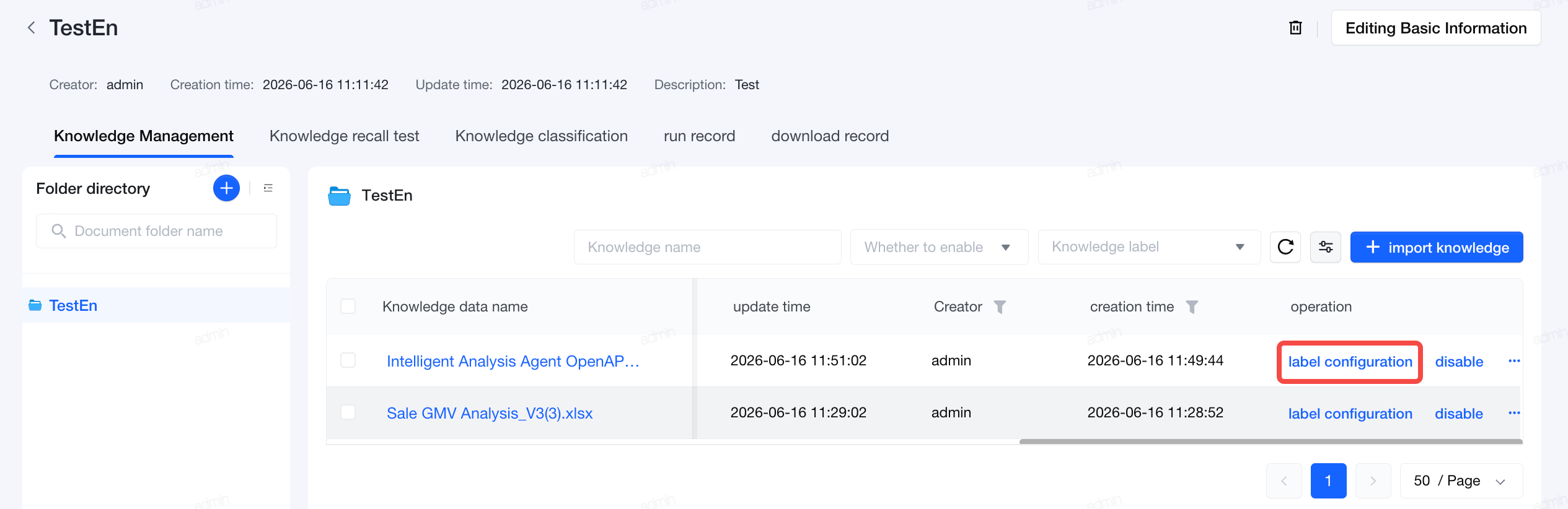Image resolution: width=1568 pixels, height=509 pixels.
Task: Open the 50 / Page size selector
Action: (x=1461, y=481)
